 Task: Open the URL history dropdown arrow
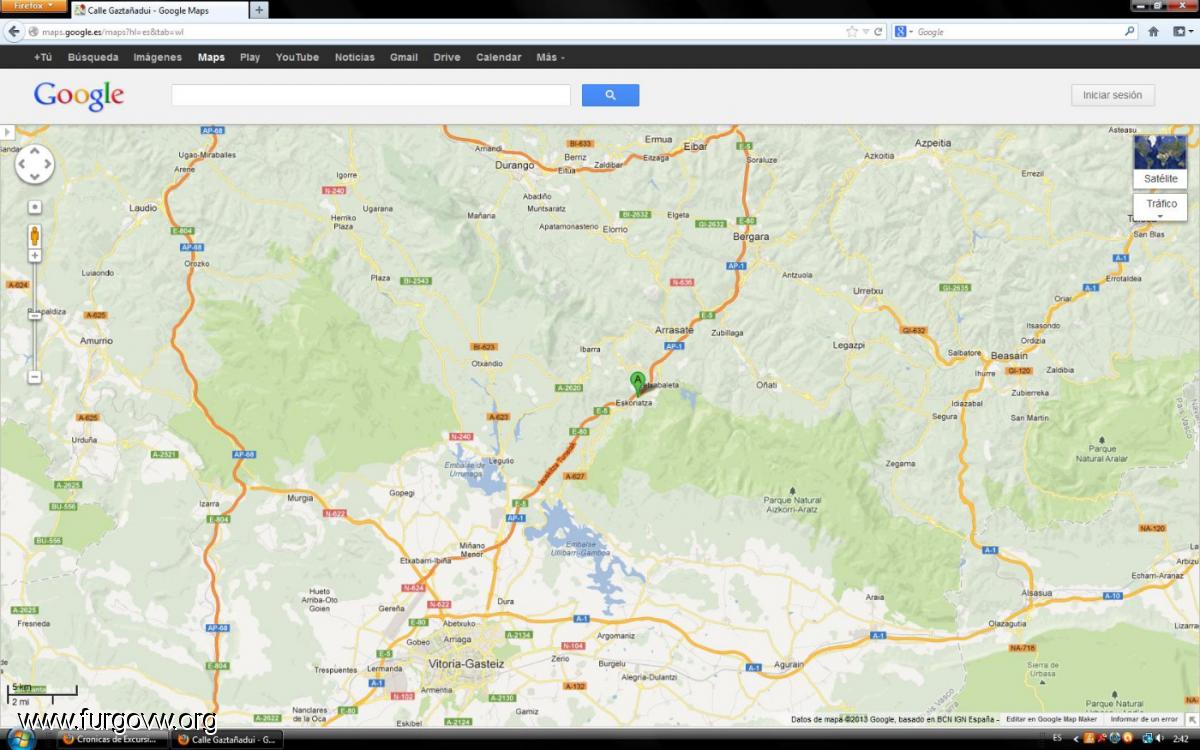(866, 32)
